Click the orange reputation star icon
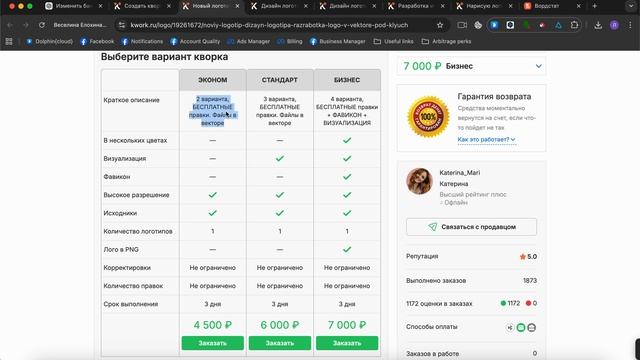Image resolution: width=640 pixels, height=360 pixels. (x=522, y=257)
